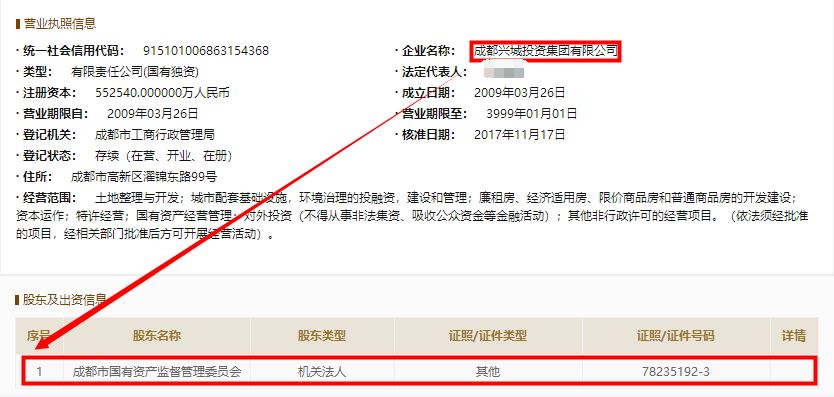This screenshot has height=397, width=834.
Task: Click the row number 1 cell
Action: coord(39,371)
